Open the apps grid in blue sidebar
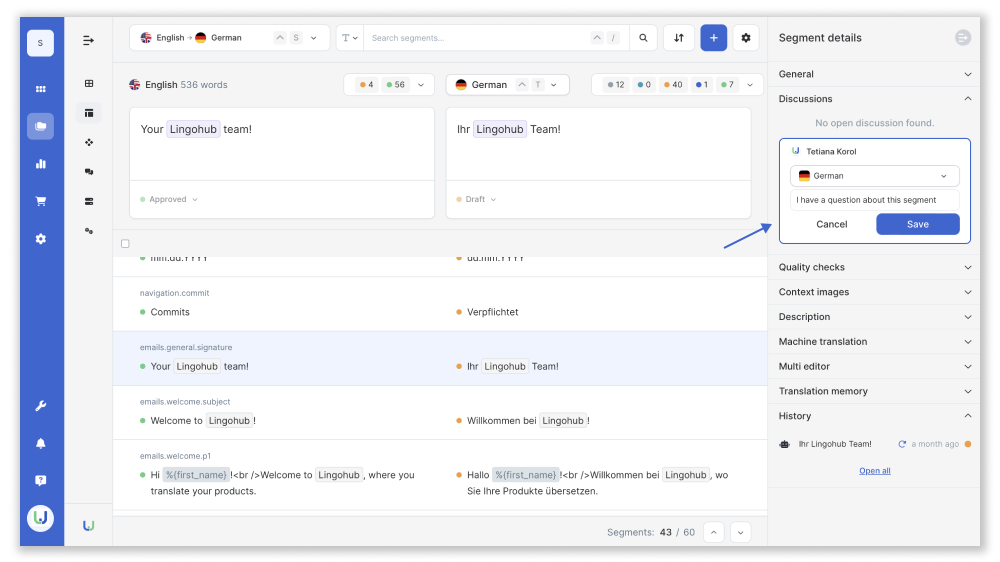Screen dimensions: 1000x562 (x=41, y=89)
